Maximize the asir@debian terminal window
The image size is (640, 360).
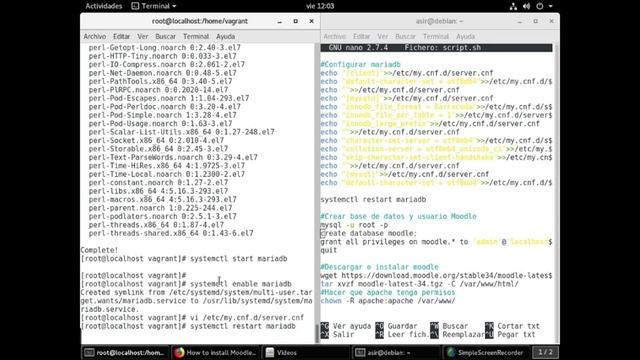536,21
